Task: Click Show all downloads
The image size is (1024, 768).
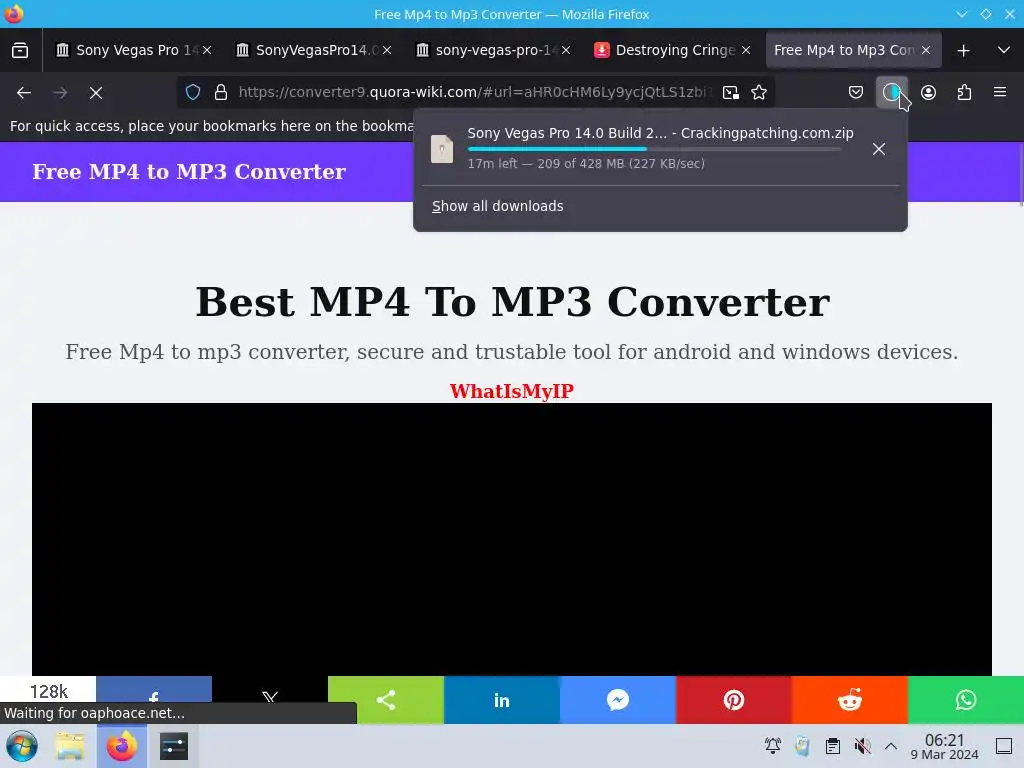Action: pos(498,206)
